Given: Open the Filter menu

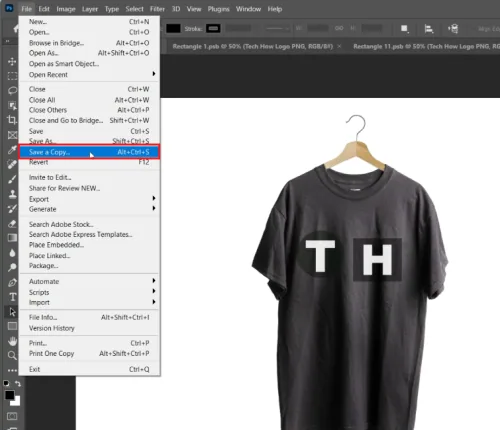Looking at the screenshot, I should [x=157, y=9].
